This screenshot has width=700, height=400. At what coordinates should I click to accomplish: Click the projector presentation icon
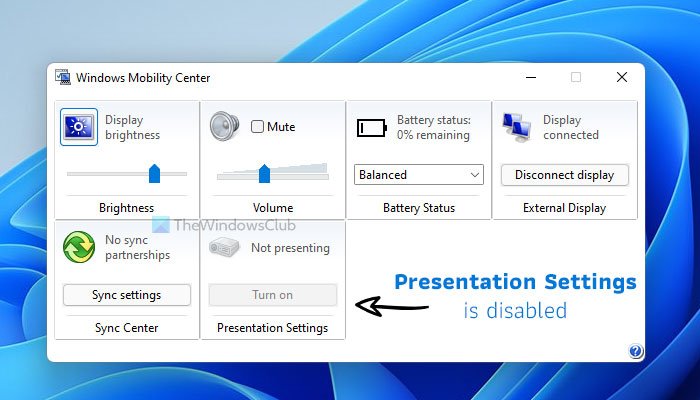click(x=225, y=248)
